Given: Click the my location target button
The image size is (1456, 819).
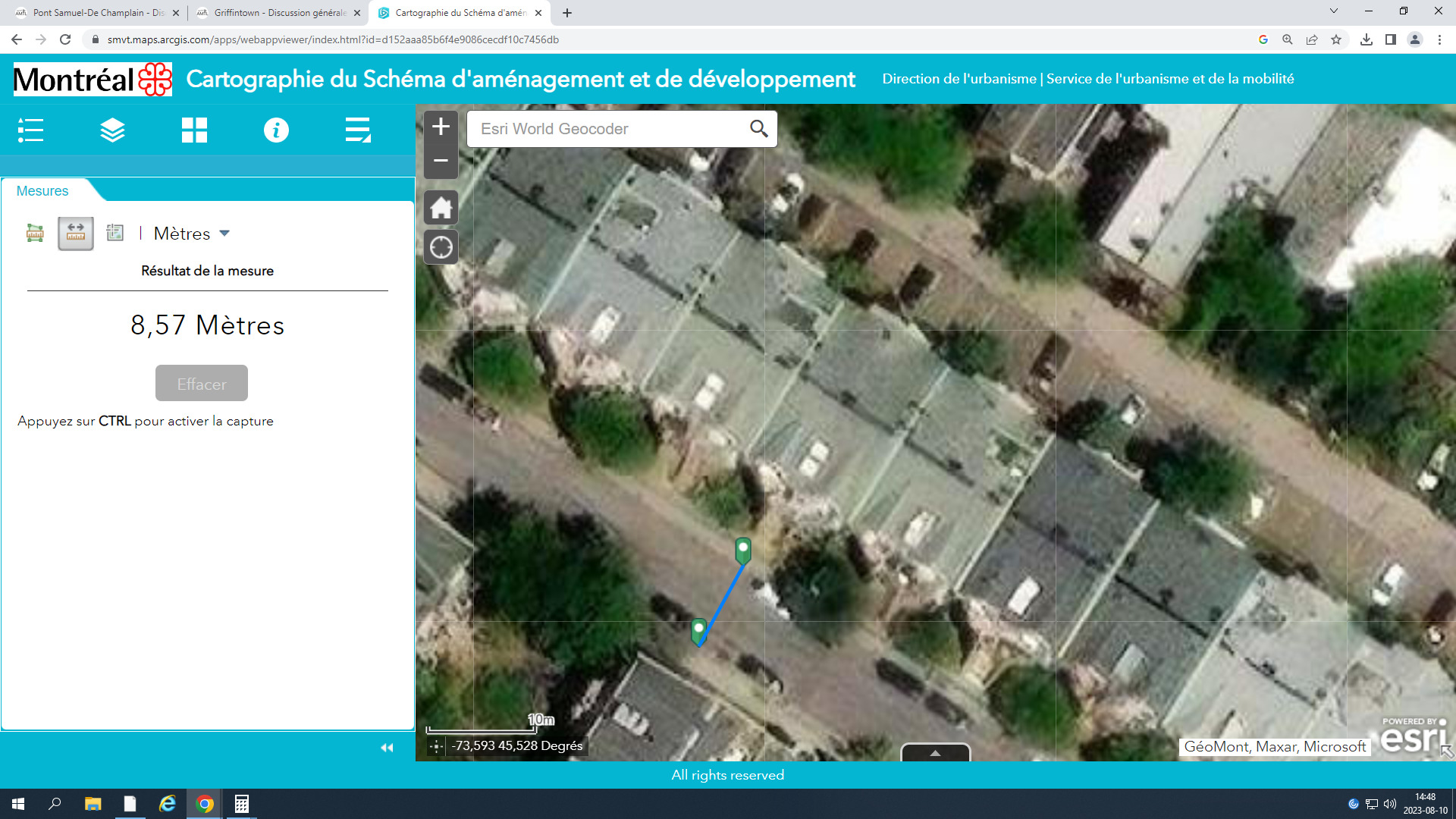Looking at the screenshot, I should tap(441, 247).
